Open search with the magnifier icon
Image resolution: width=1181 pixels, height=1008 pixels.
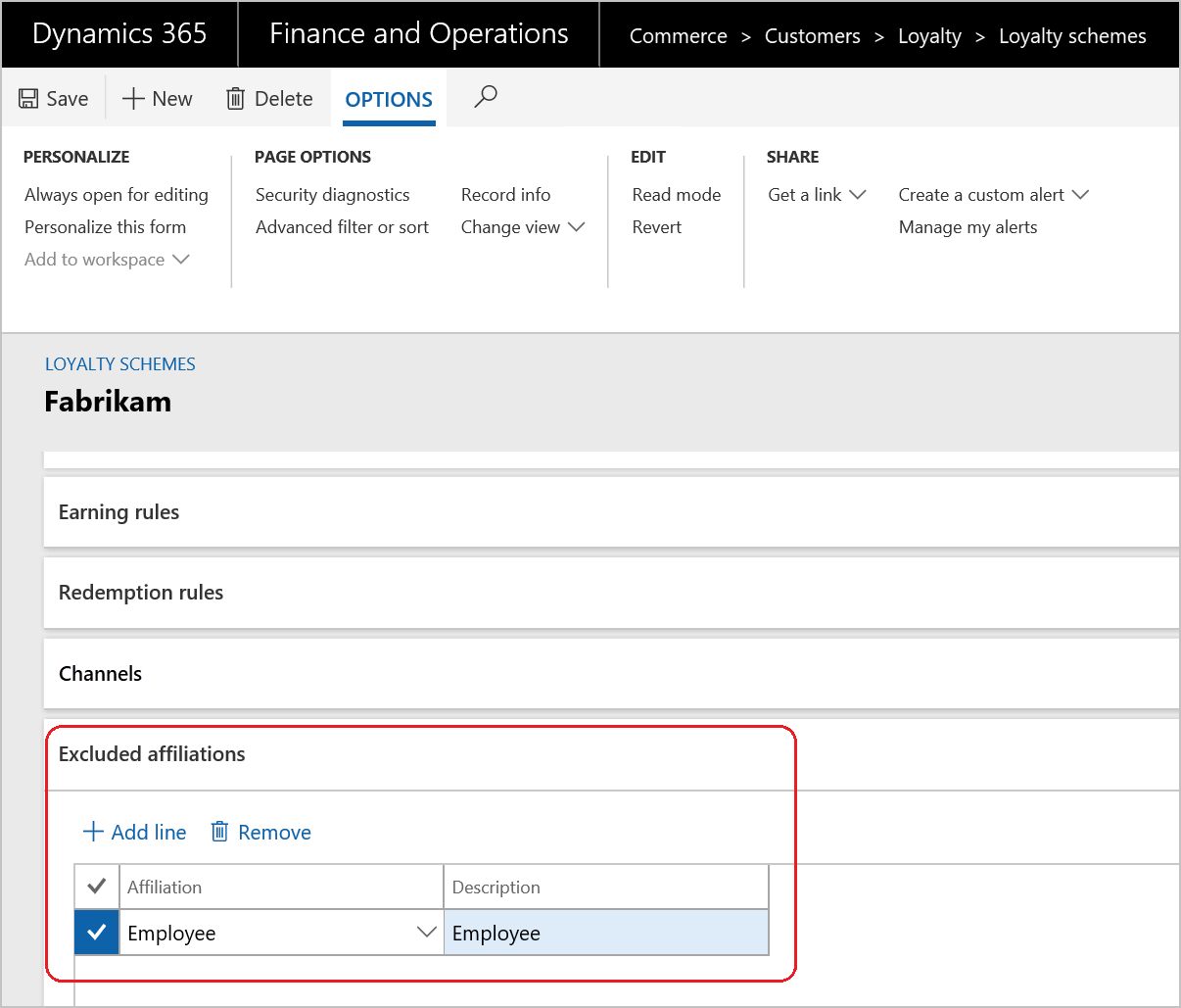485,97
